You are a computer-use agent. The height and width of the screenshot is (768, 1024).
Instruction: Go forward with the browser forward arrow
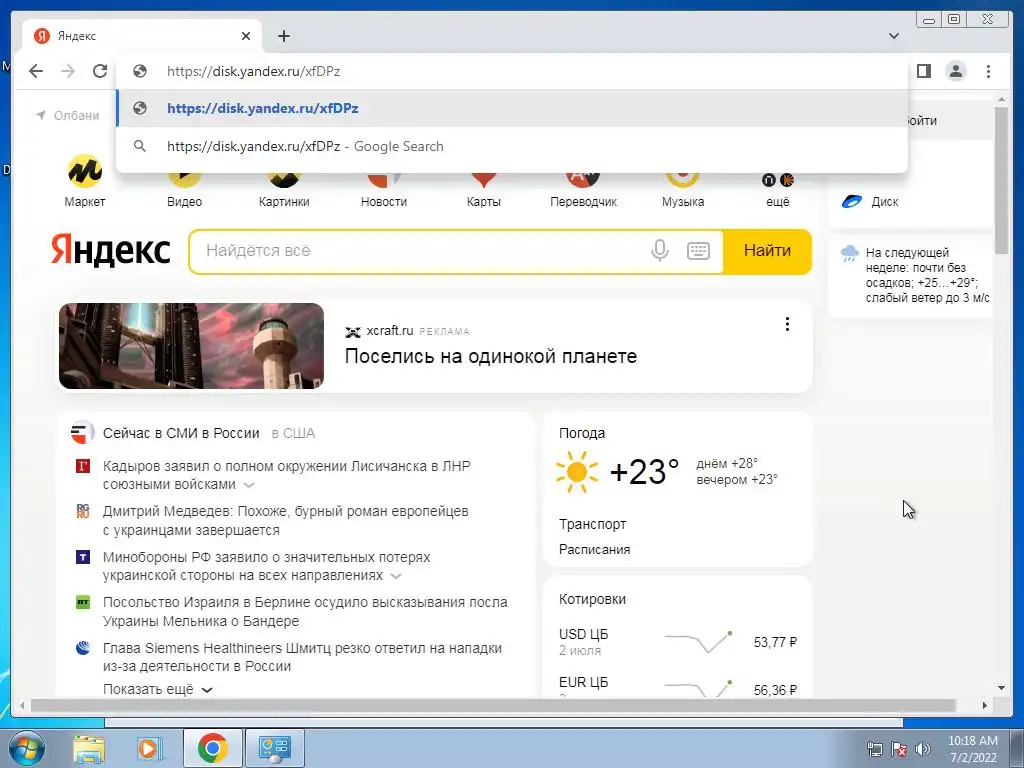click(x=68, y=71)
